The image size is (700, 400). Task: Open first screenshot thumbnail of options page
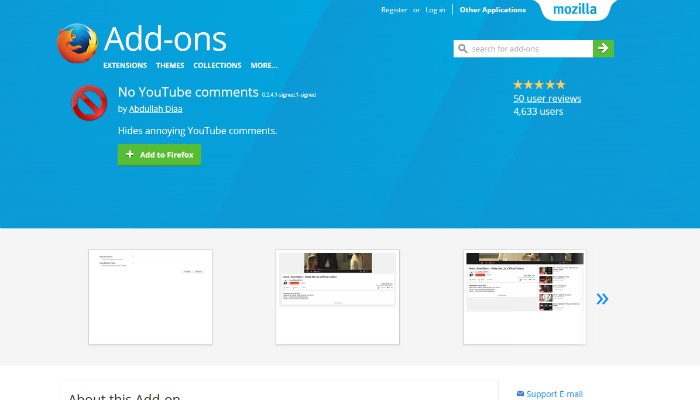(150, 297)
